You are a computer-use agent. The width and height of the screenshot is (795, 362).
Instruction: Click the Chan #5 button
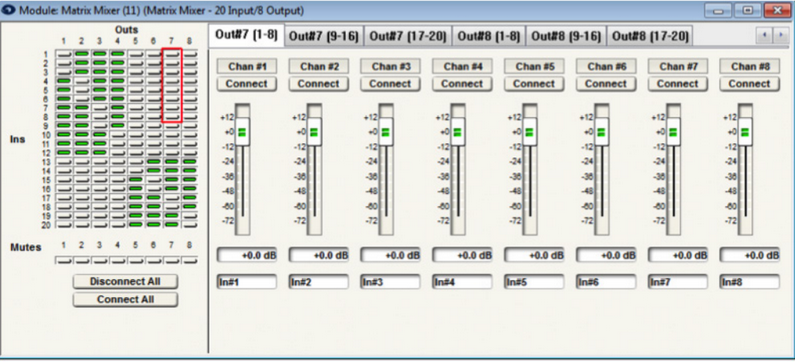pyautogui.click(x=534, y=66)
